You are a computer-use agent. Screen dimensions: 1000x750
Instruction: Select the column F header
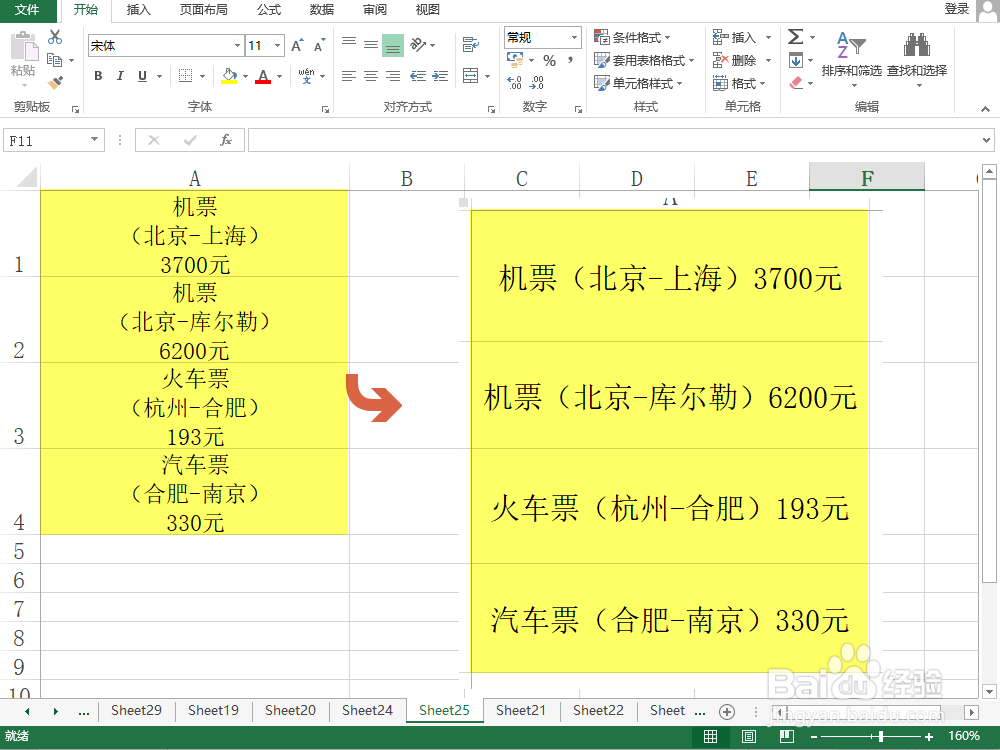867,178
